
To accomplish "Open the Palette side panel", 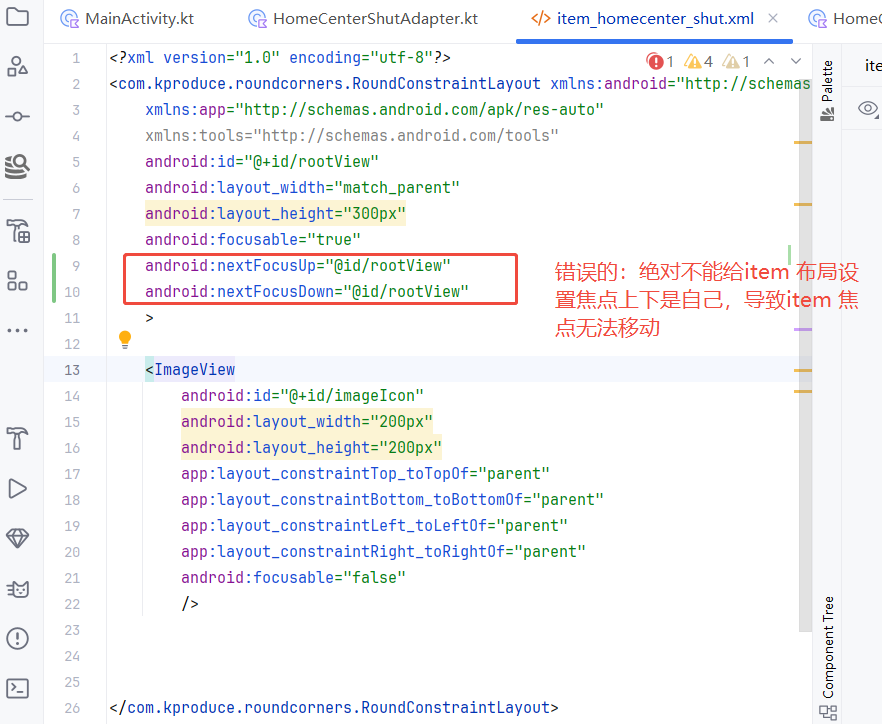I will click(827, 90).
